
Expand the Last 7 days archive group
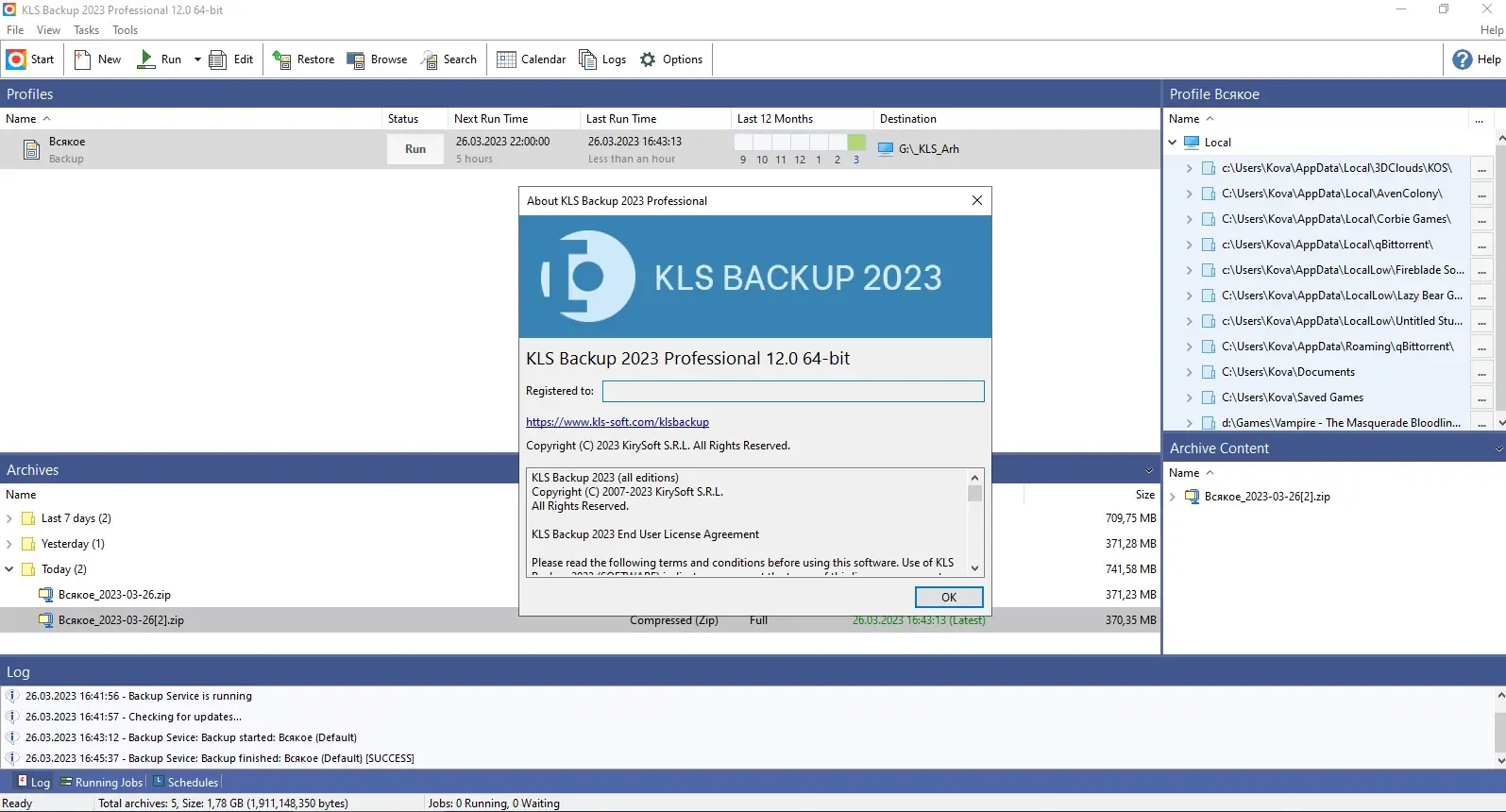pos(9,518)
